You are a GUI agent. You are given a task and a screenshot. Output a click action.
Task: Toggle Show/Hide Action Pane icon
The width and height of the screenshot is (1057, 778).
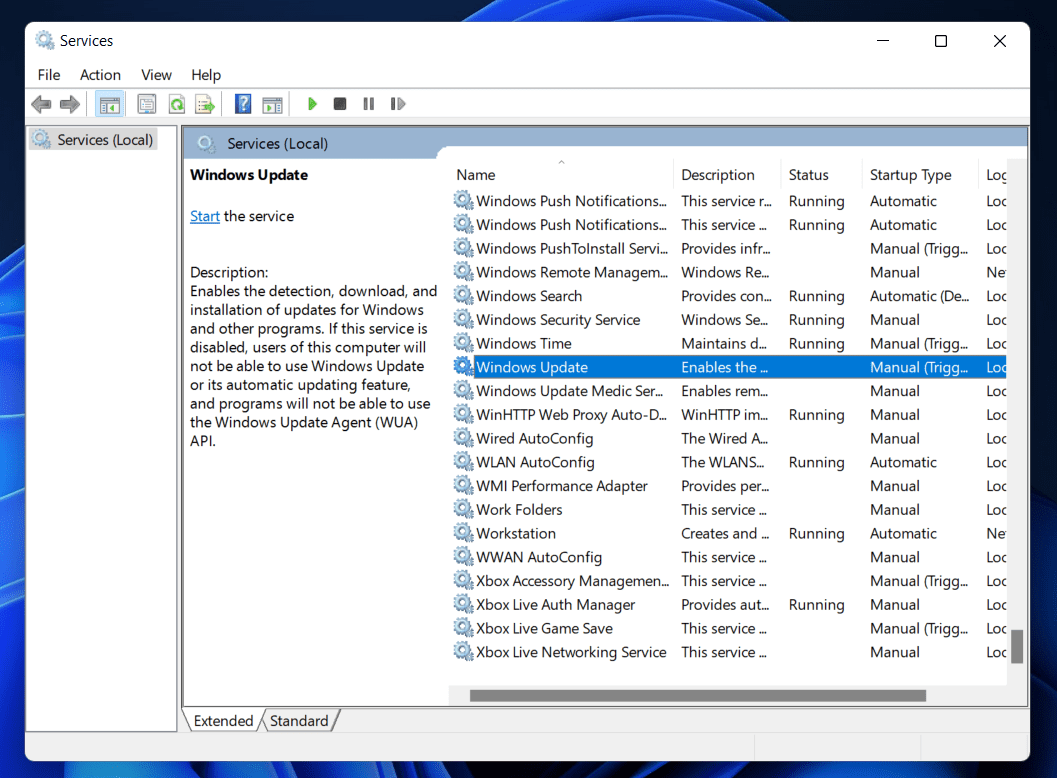[272, 104]
